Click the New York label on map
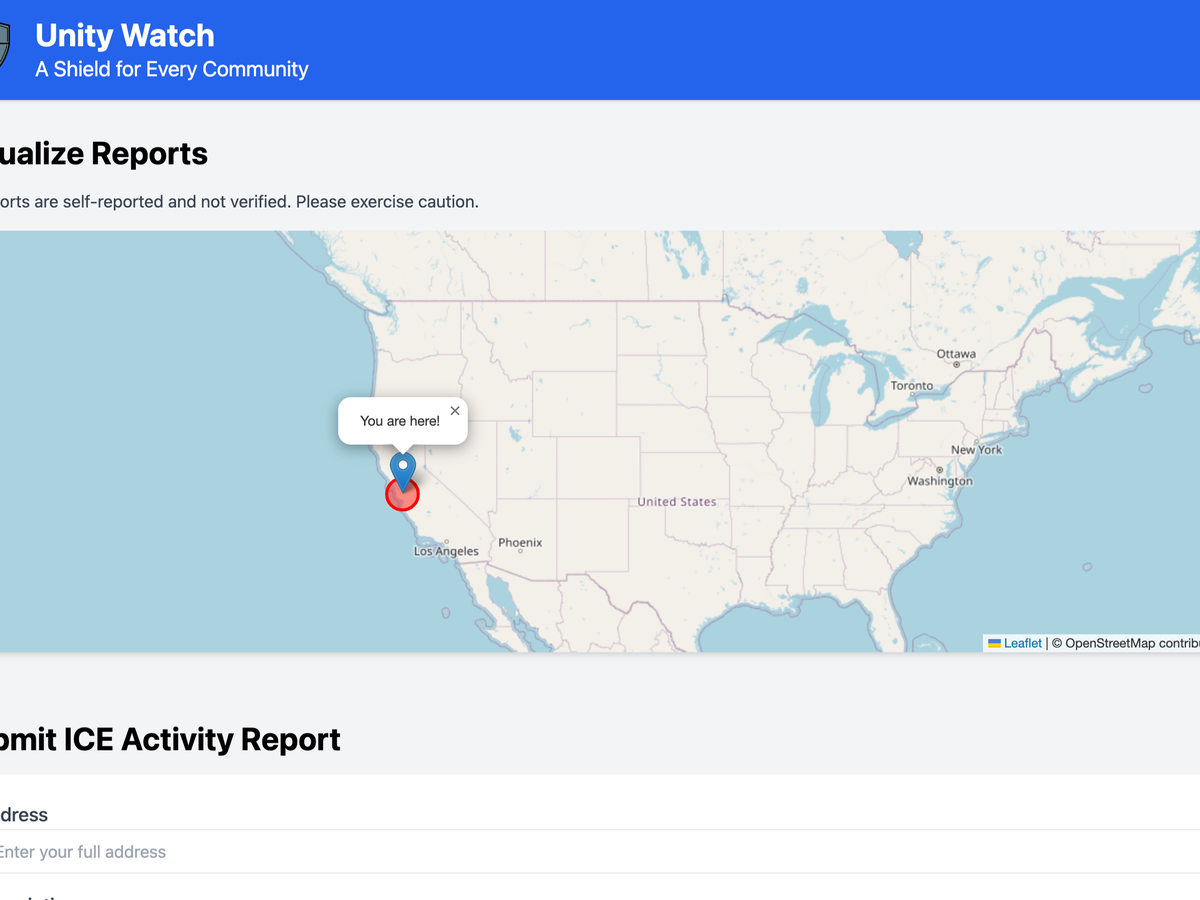Image resolution: width=1200 pixels, height=900 pixels. coord(976,450)
